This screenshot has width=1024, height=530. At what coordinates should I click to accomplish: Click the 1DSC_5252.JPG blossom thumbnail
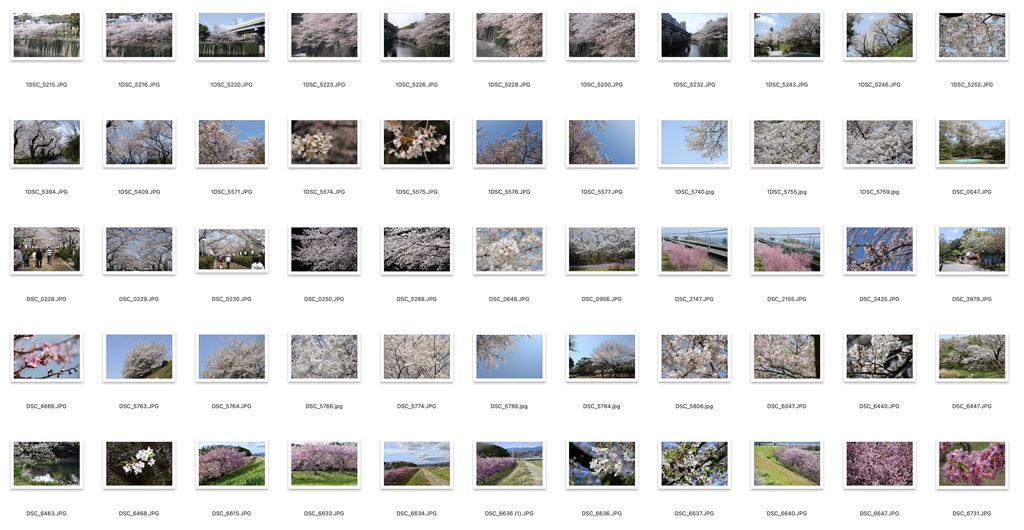[x=972, y=35]
